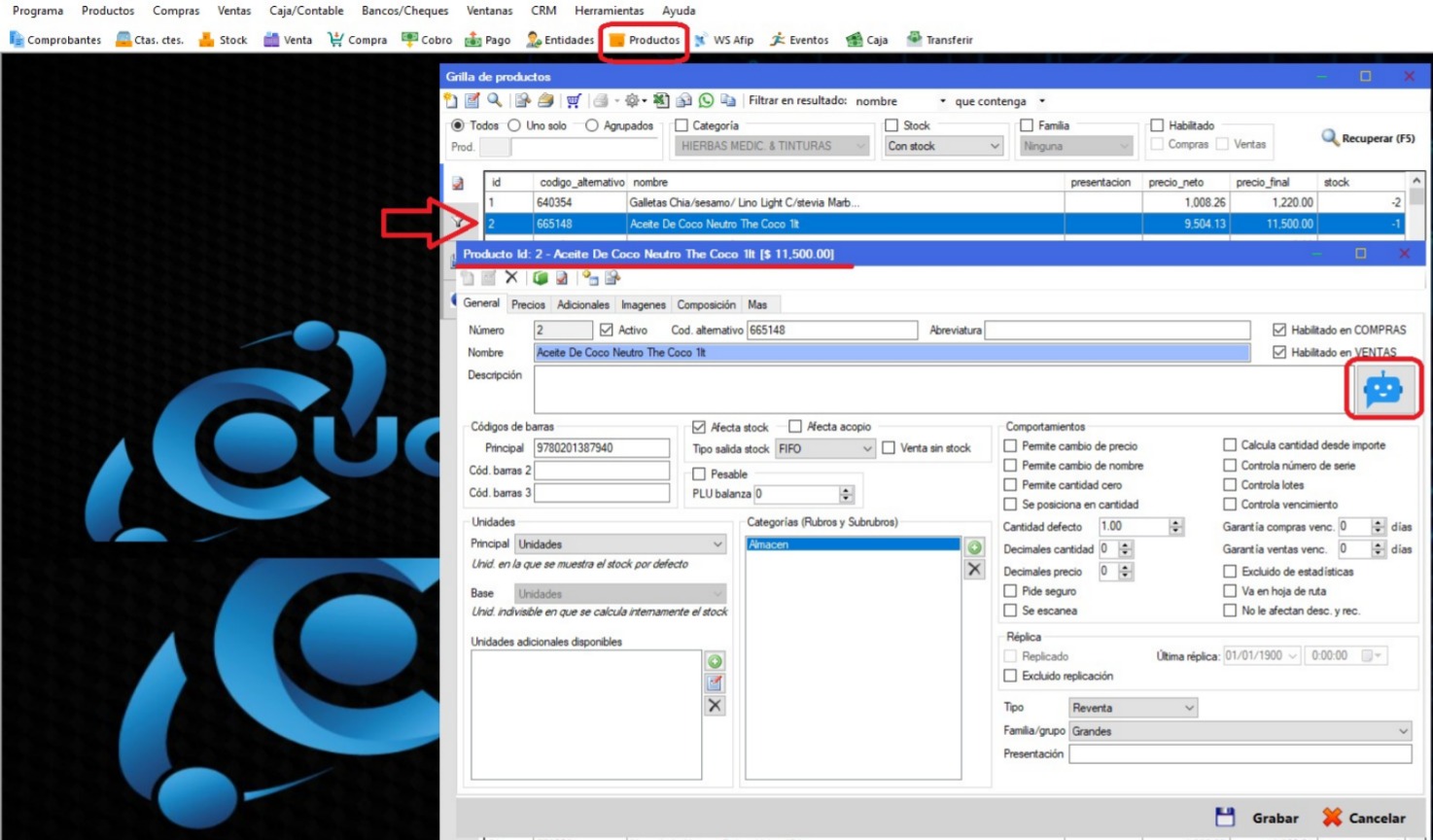1433x840 pixels.
Task: Click the green cube icon in product toolbar
Action: click(540, 278)
